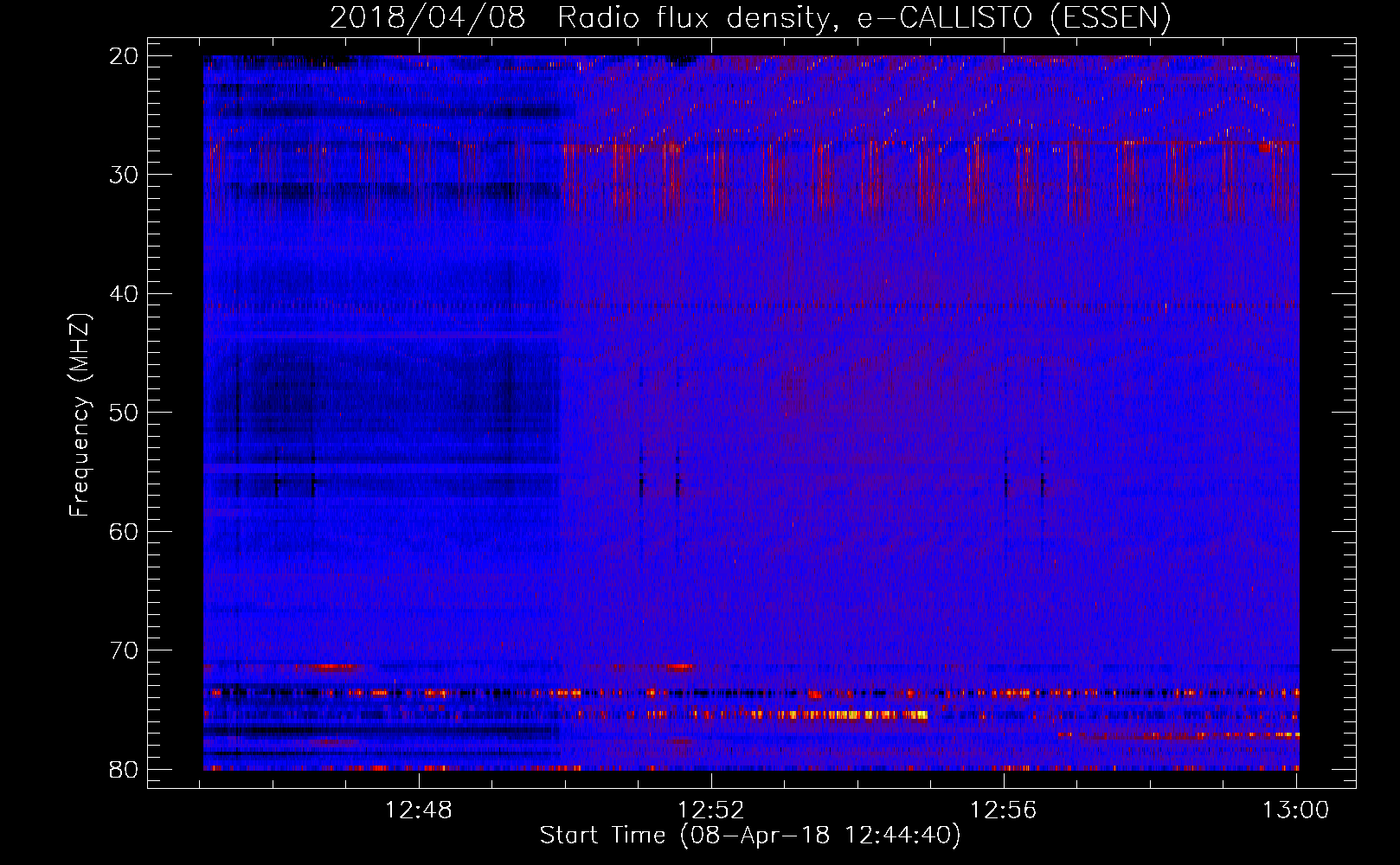Click the 30 MHz frequency tick label
This screenshot has height=865, width=1400.
(x=125, y=175)
